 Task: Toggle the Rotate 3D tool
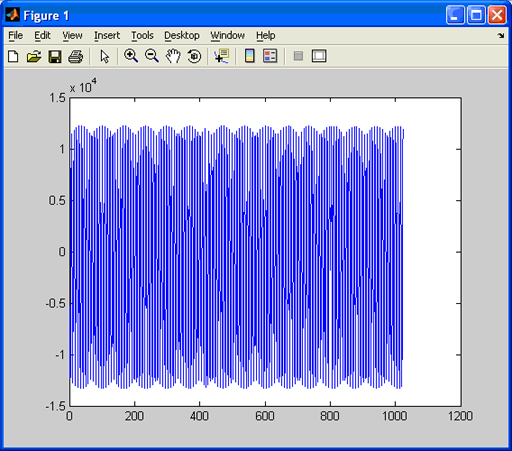click(194, 56)
